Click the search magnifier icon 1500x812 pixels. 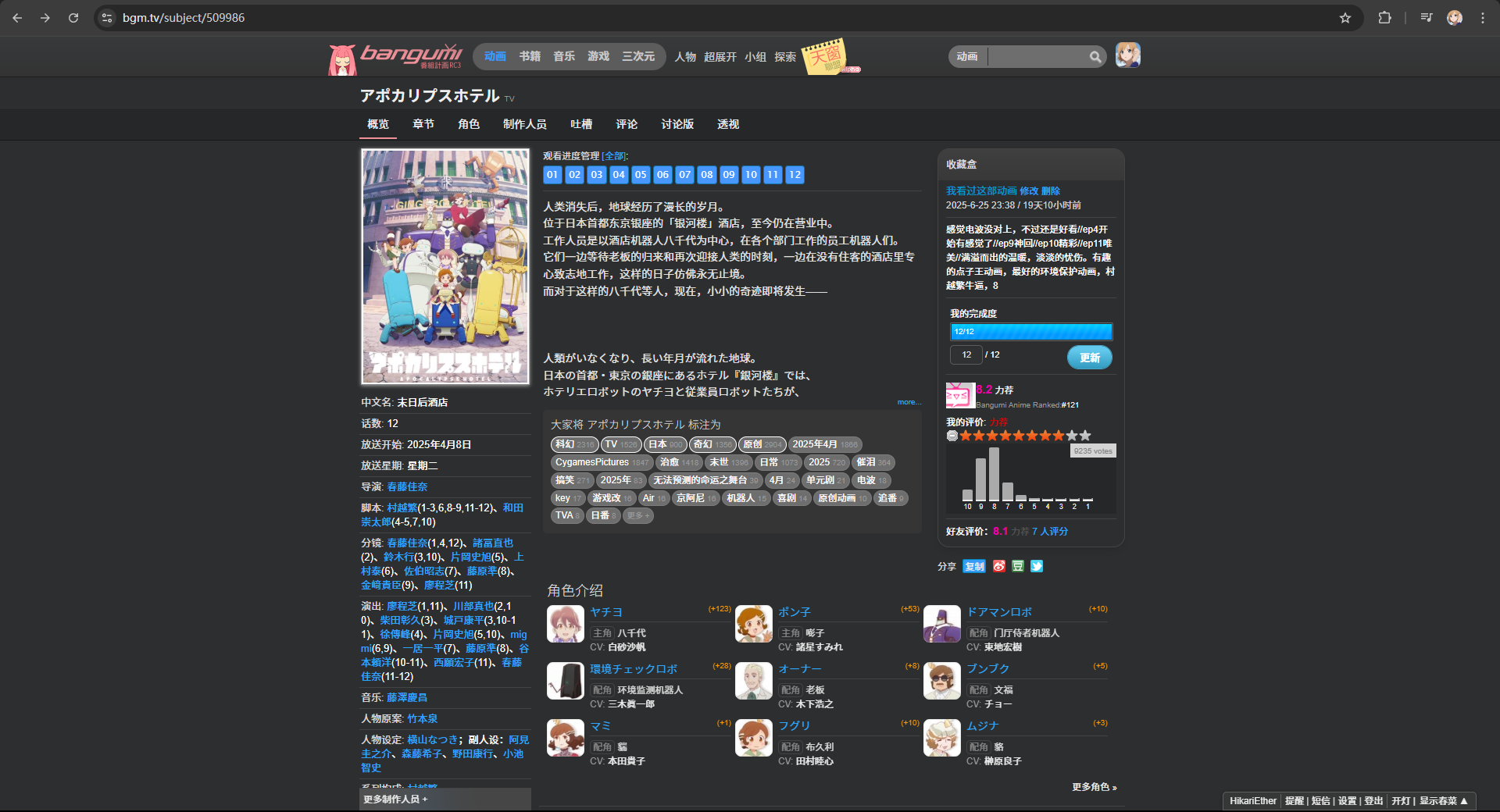[1095, 56]
